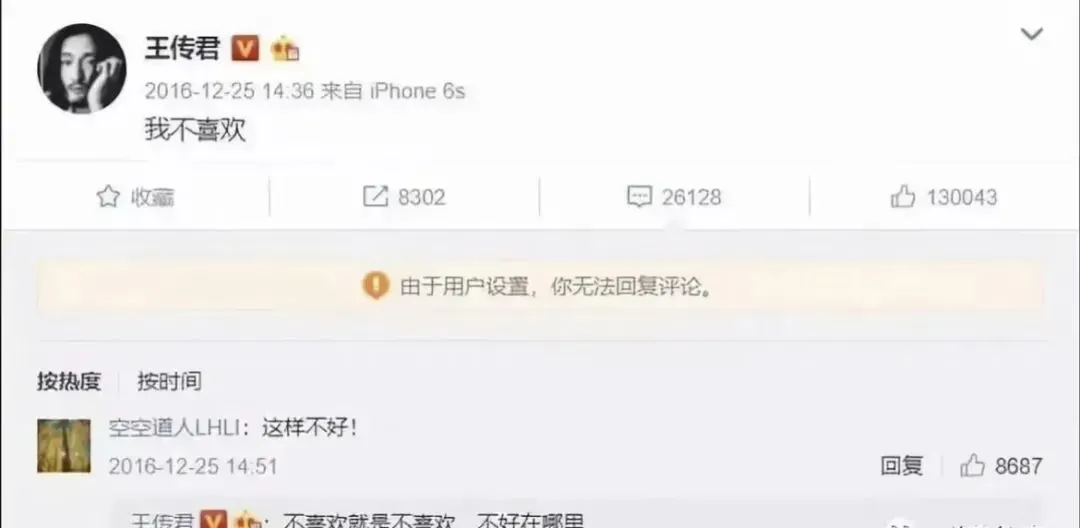This screenshot has width=1080, height=528.
Task: Click the post timestamp 2016-12-25 14:36
Action: tap(229, 92)
